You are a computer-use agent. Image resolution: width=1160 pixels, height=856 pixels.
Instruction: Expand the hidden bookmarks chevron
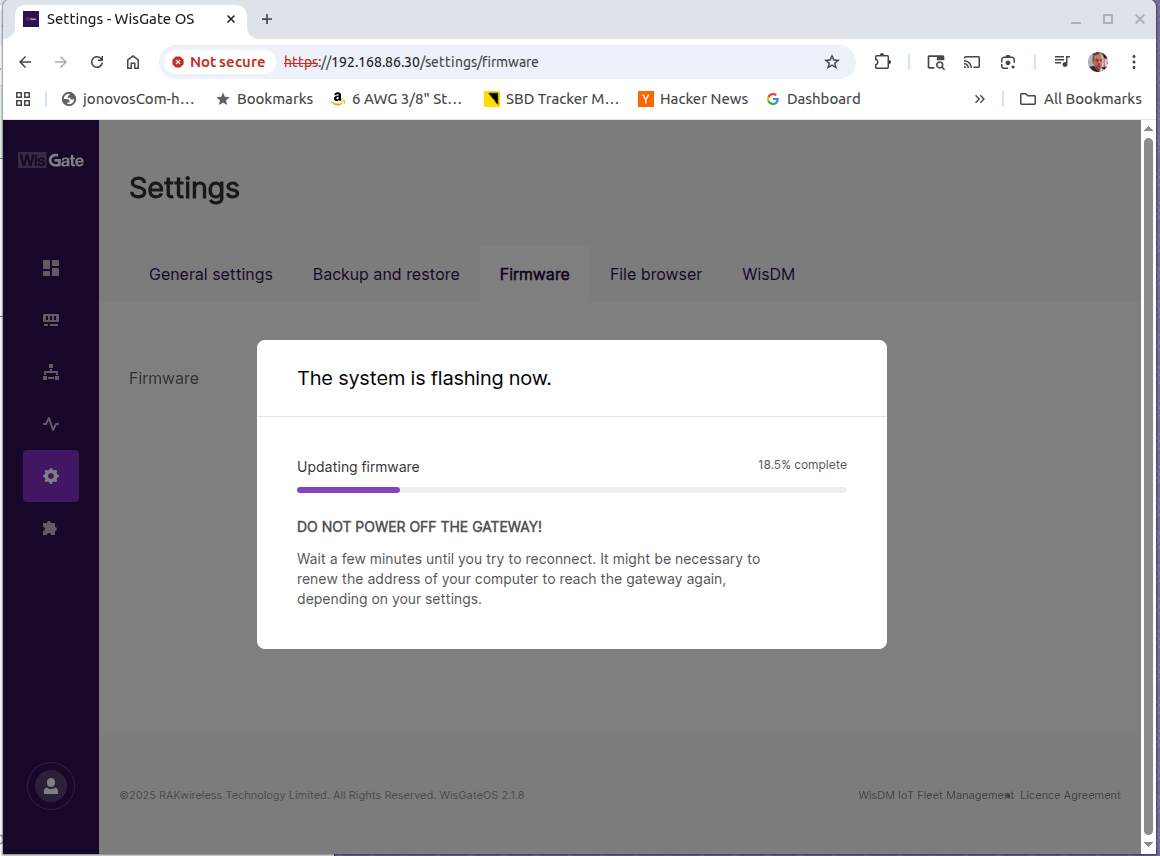click(979, 99)
